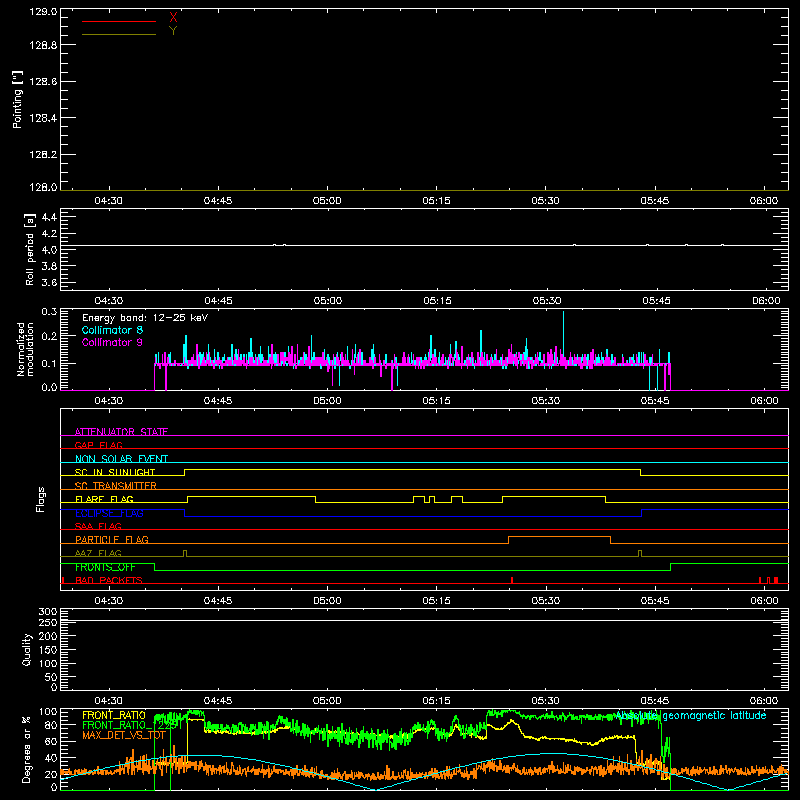
Task: Select the cyan 'Collimator 8' legend entry
Action: 112,330
